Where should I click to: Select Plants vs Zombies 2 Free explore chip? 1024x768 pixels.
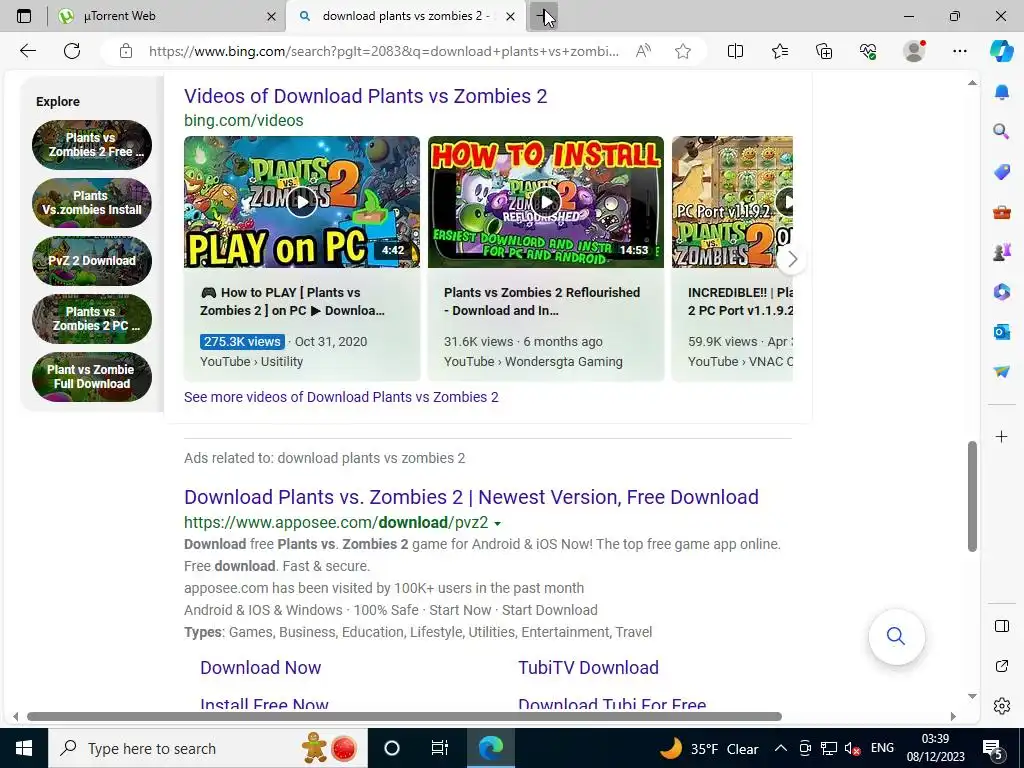click(92, 145)
